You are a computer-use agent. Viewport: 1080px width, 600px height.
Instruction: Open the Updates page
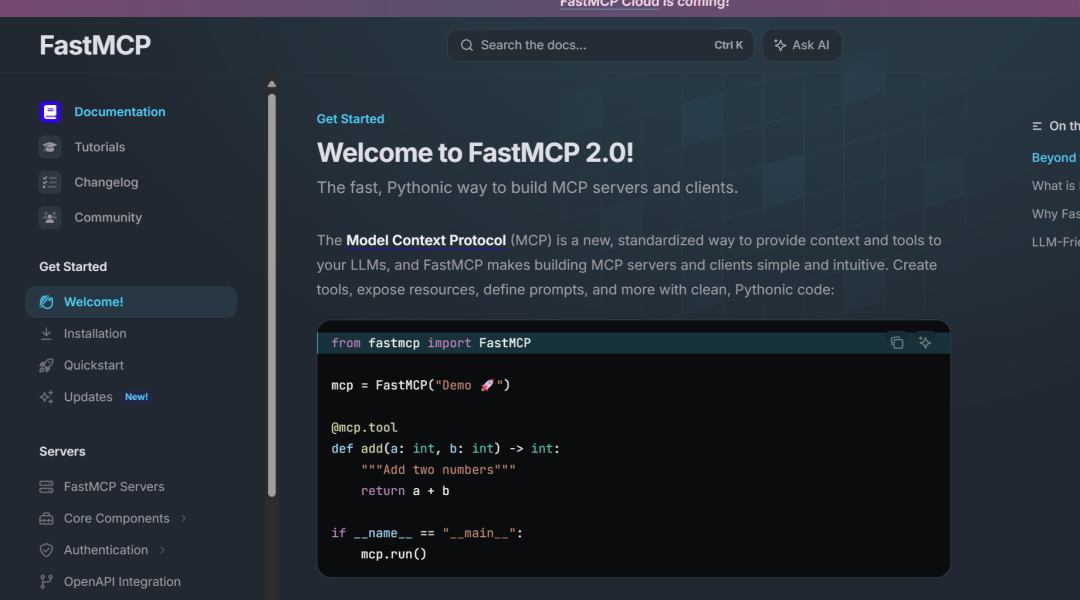pos(88,397)
